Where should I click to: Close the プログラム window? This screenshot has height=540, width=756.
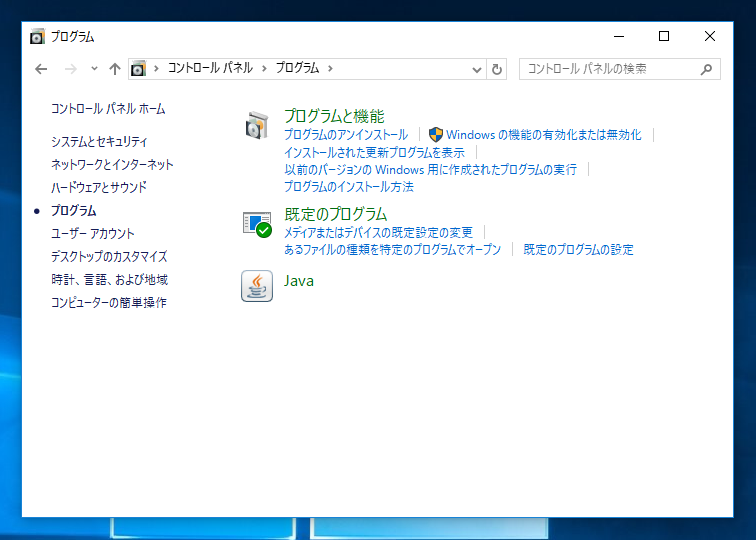click(710, 36)
